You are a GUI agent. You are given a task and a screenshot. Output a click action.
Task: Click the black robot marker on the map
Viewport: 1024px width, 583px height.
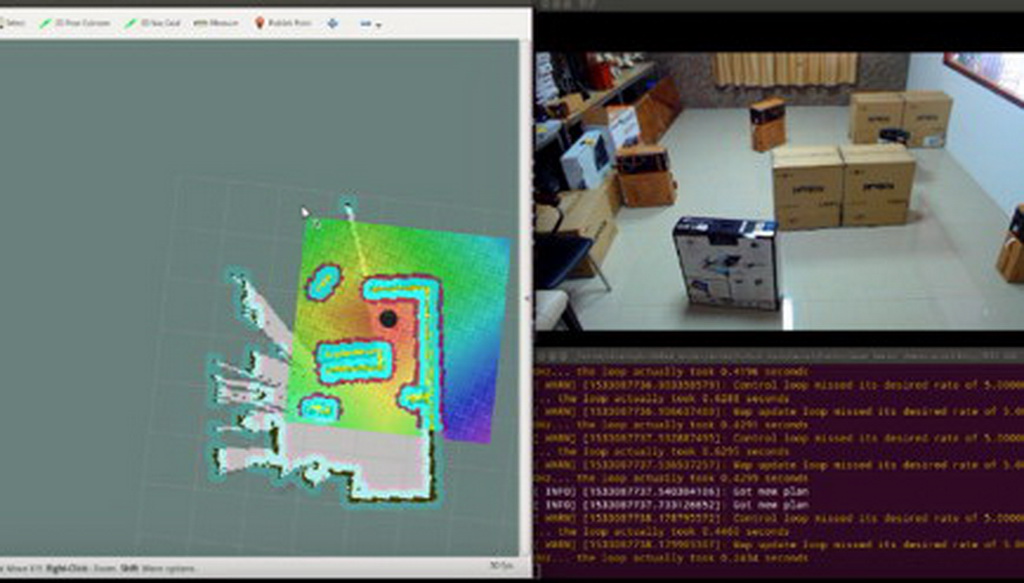tap(388, 318)
